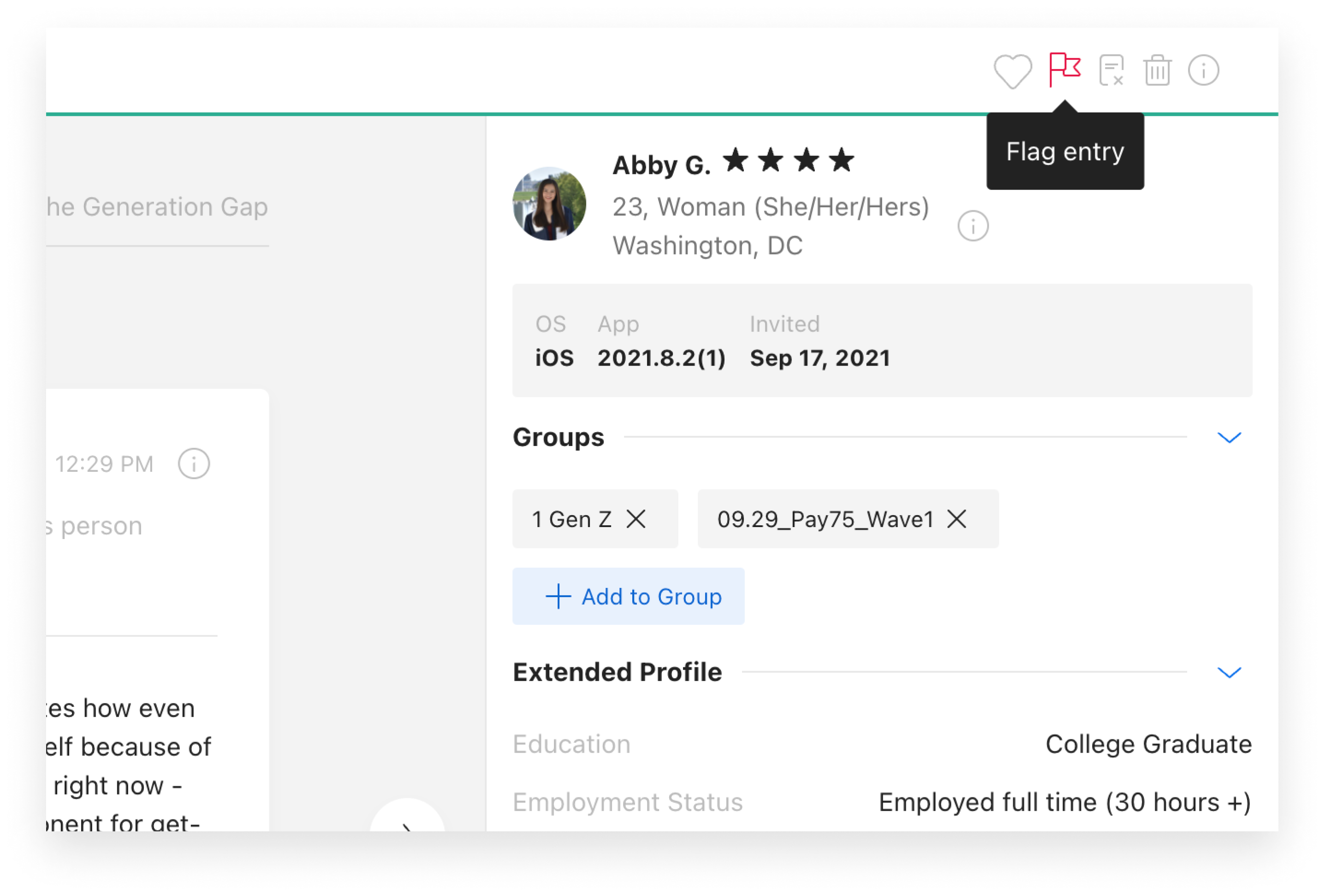Click the Sep 17, 2021 invited date

click(x=820, y=358)
